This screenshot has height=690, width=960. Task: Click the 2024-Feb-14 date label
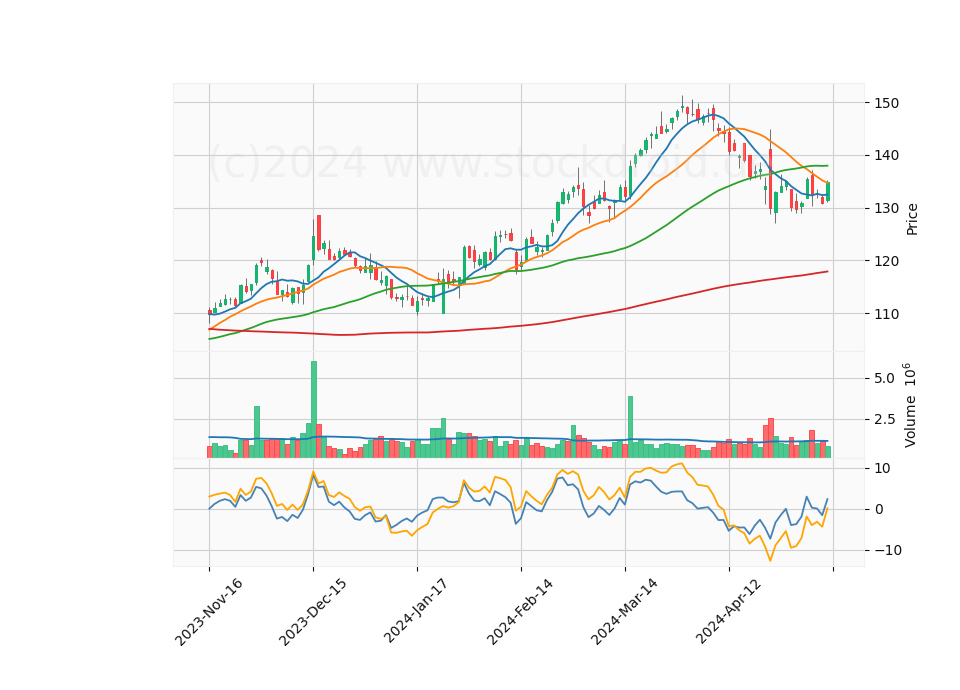click(x=520, y=612)
